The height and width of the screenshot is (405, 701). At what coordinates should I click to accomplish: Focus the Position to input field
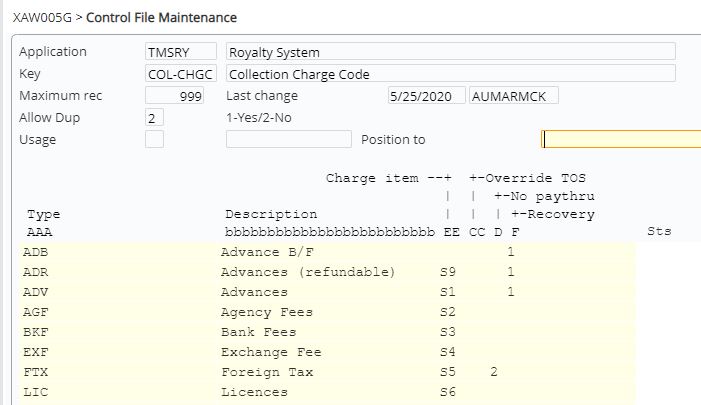[620, 140]
